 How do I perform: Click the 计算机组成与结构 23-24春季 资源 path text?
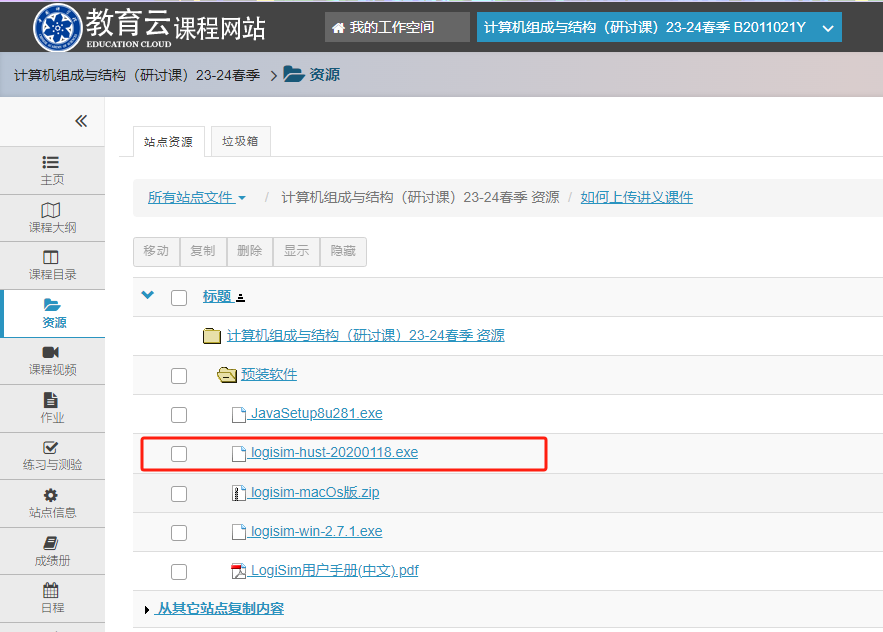(420, 197)
